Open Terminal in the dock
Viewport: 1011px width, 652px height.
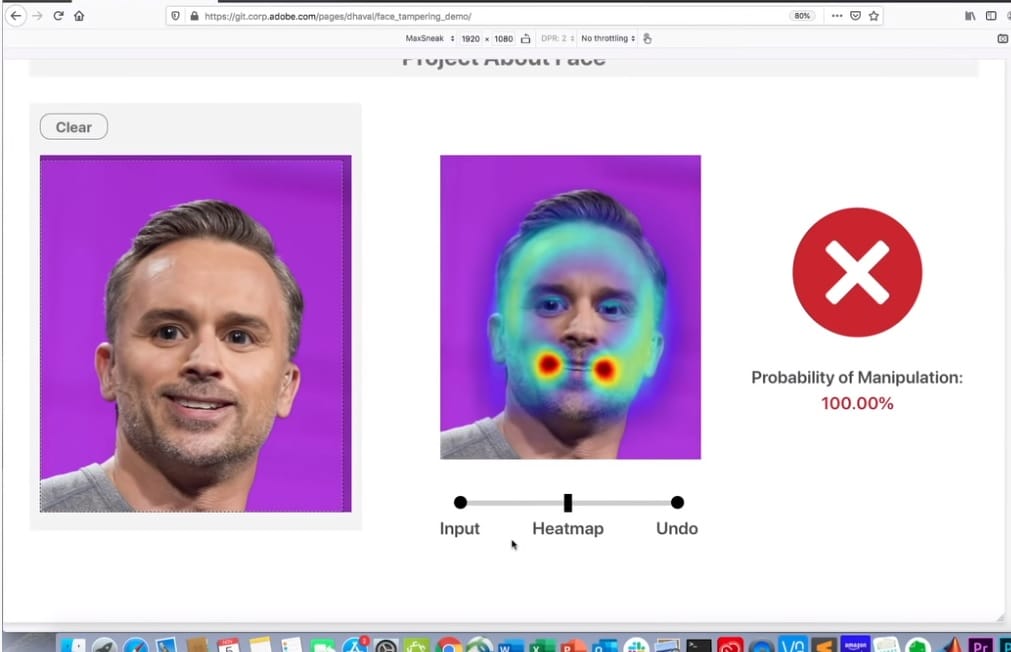(698, 645)
